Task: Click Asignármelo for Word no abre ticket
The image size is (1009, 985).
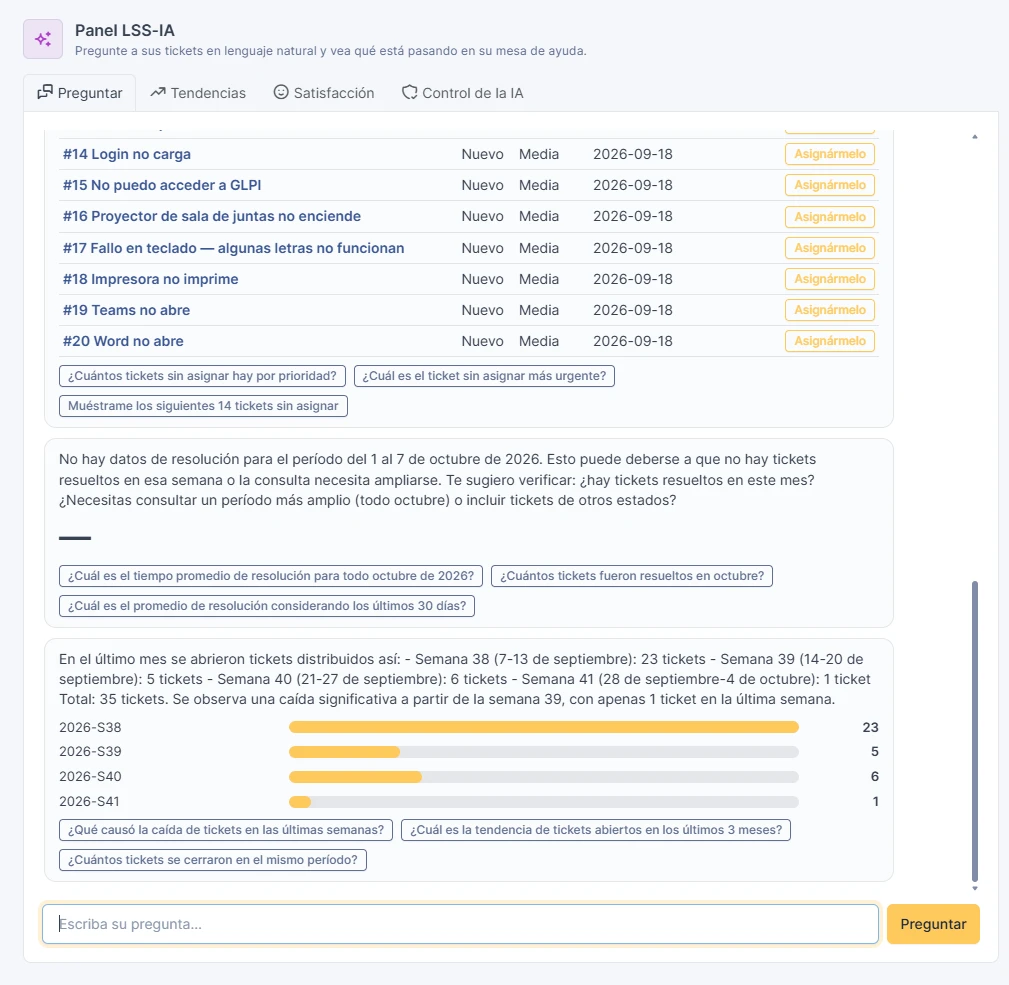Action: (x=829, y=341)
